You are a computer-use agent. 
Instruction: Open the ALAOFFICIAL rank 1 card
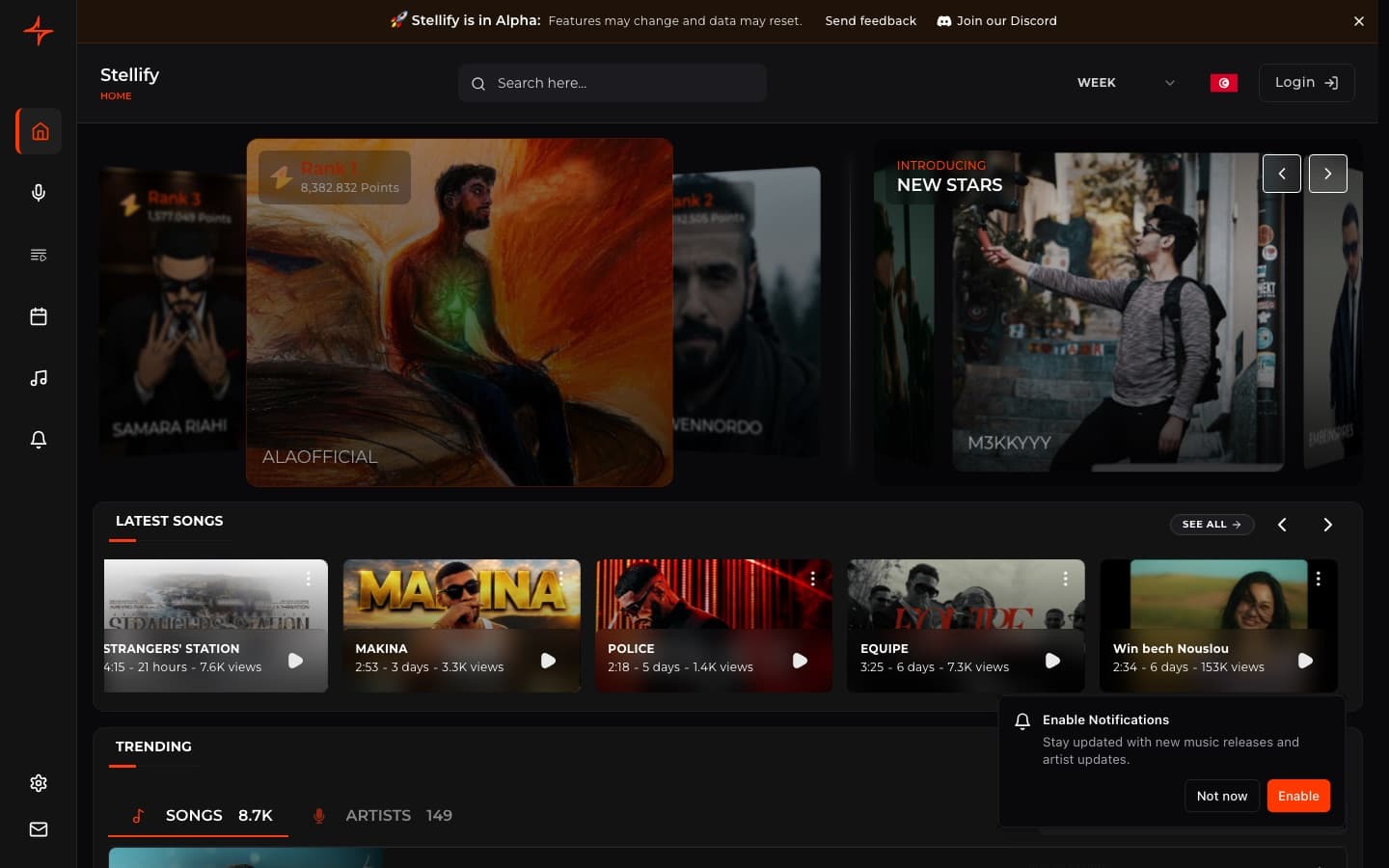pos(459,312)
